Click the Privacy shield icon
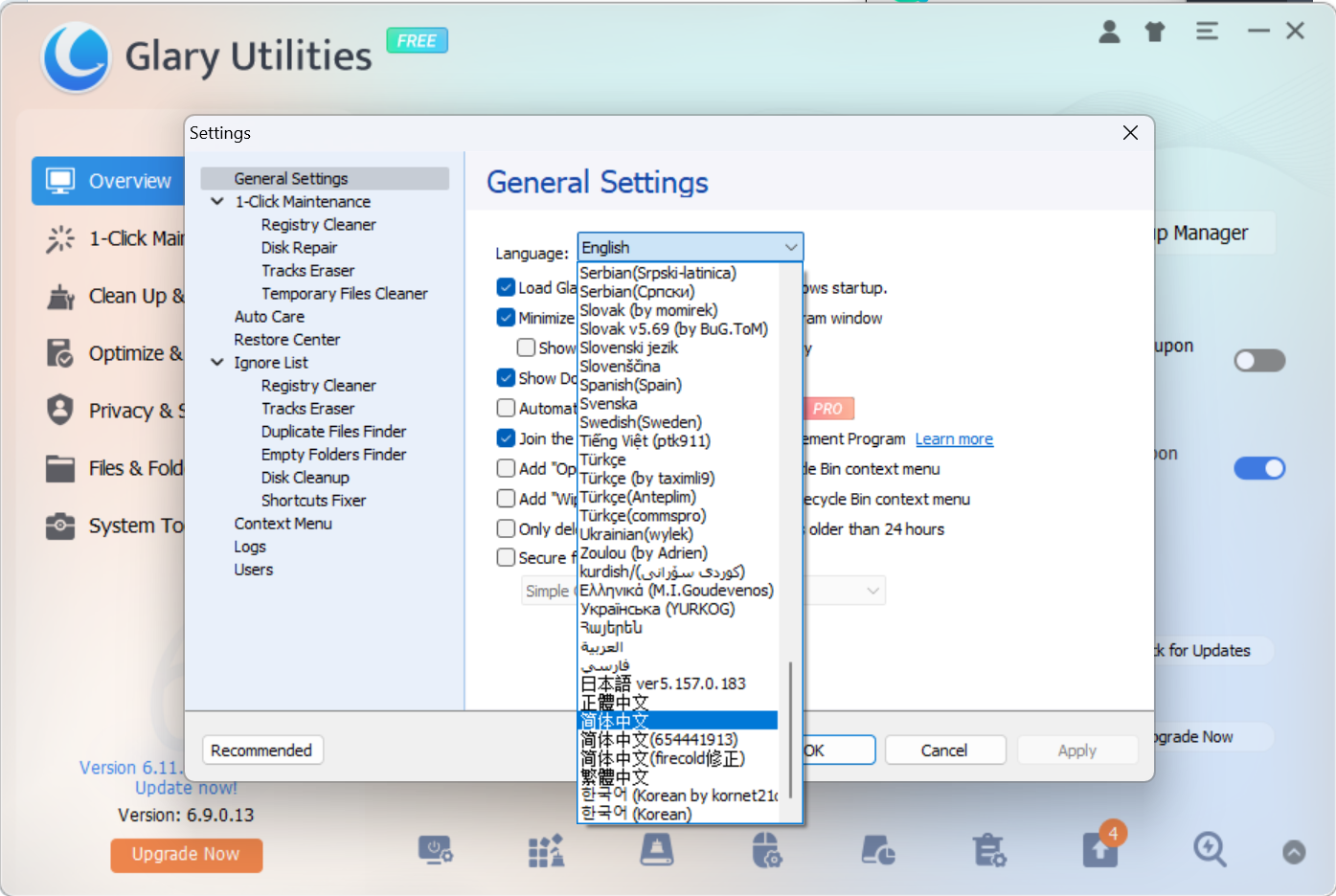The height and width of the screenshot is (896, 1336). pos(60,410)
